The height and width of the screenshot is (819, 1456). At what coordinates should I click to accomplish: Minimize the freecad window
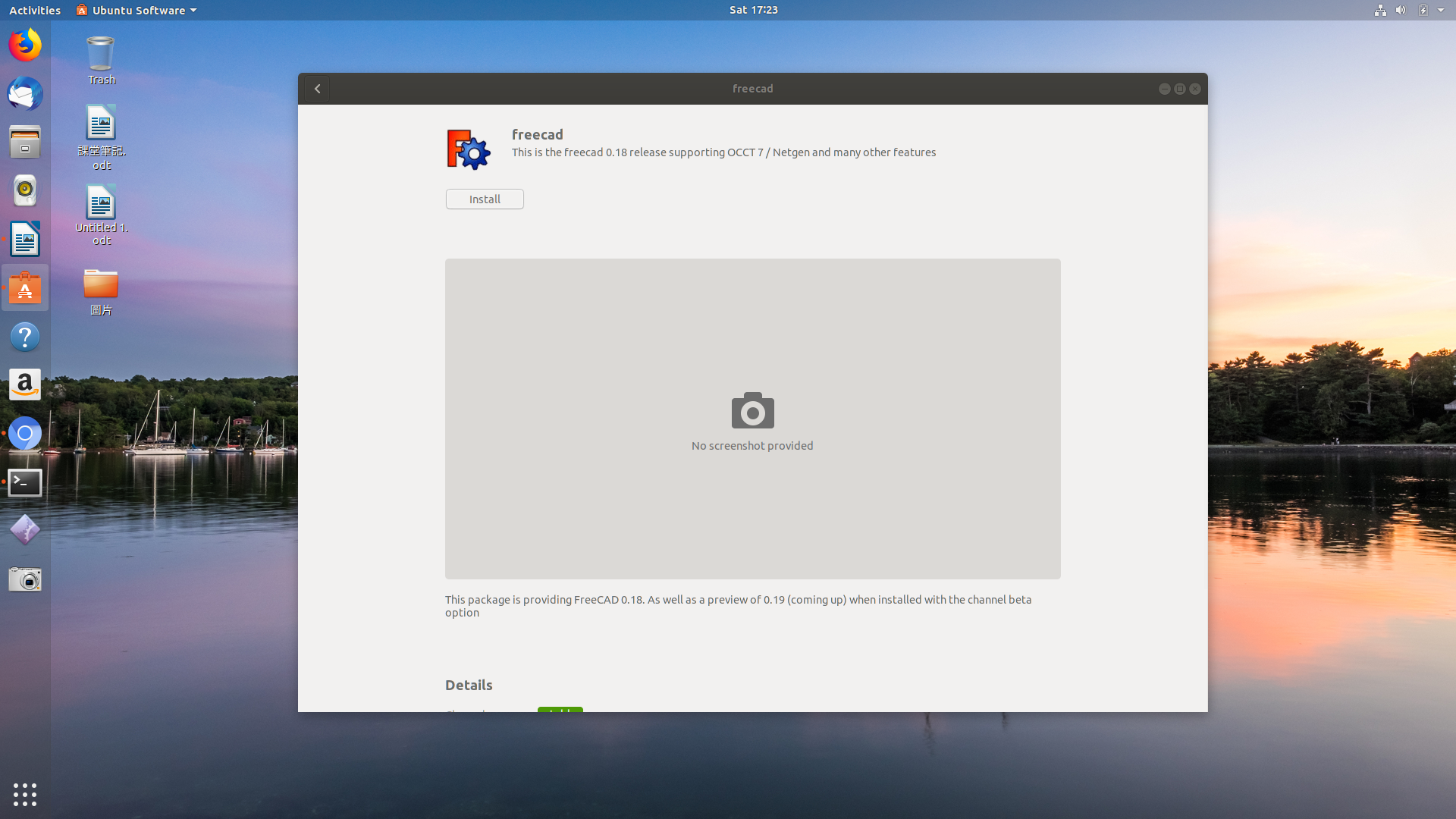1164,89
